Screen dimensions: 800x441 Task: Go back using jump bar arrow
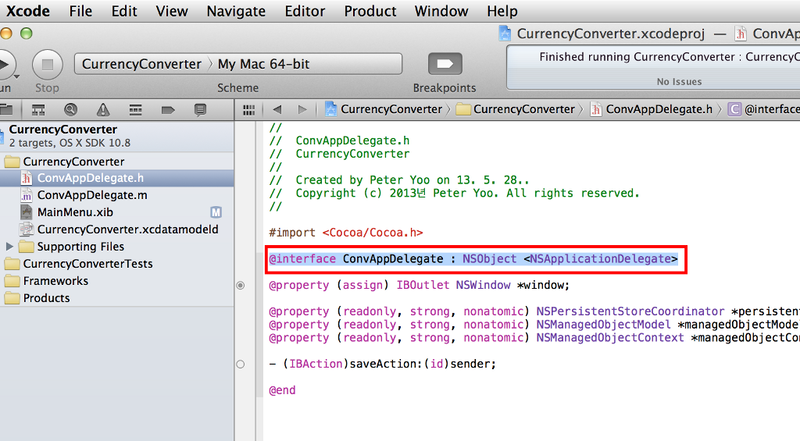277,108
